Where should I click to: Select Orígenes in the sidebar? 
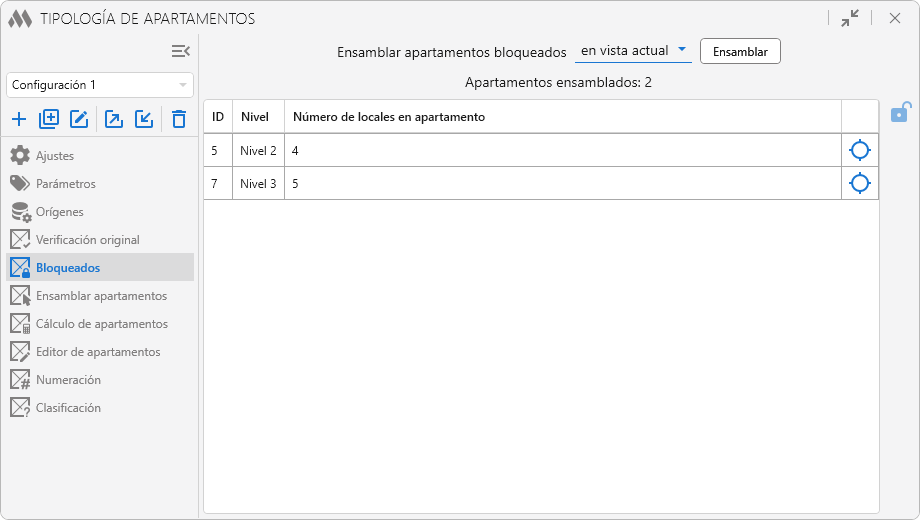pos(60,212)
